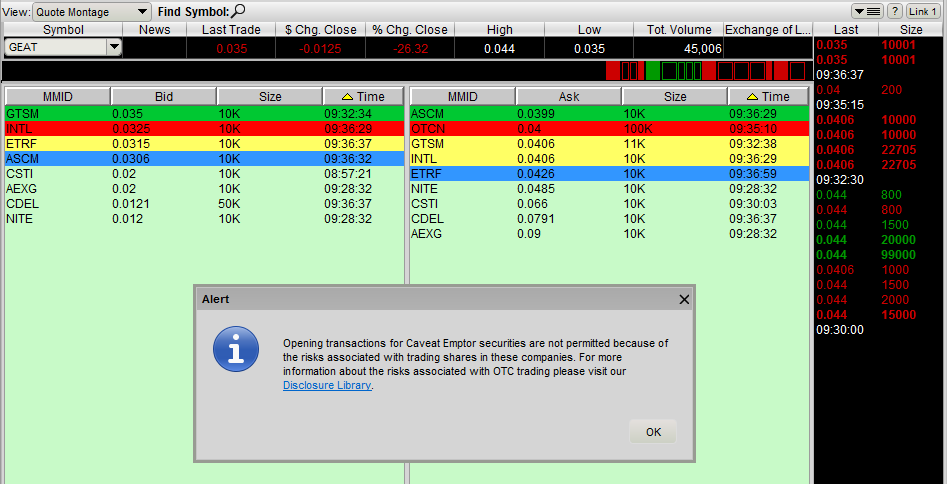Select the NITE bid row at 0.012
This screenshot has width=947, height=484.
point(204,219)
